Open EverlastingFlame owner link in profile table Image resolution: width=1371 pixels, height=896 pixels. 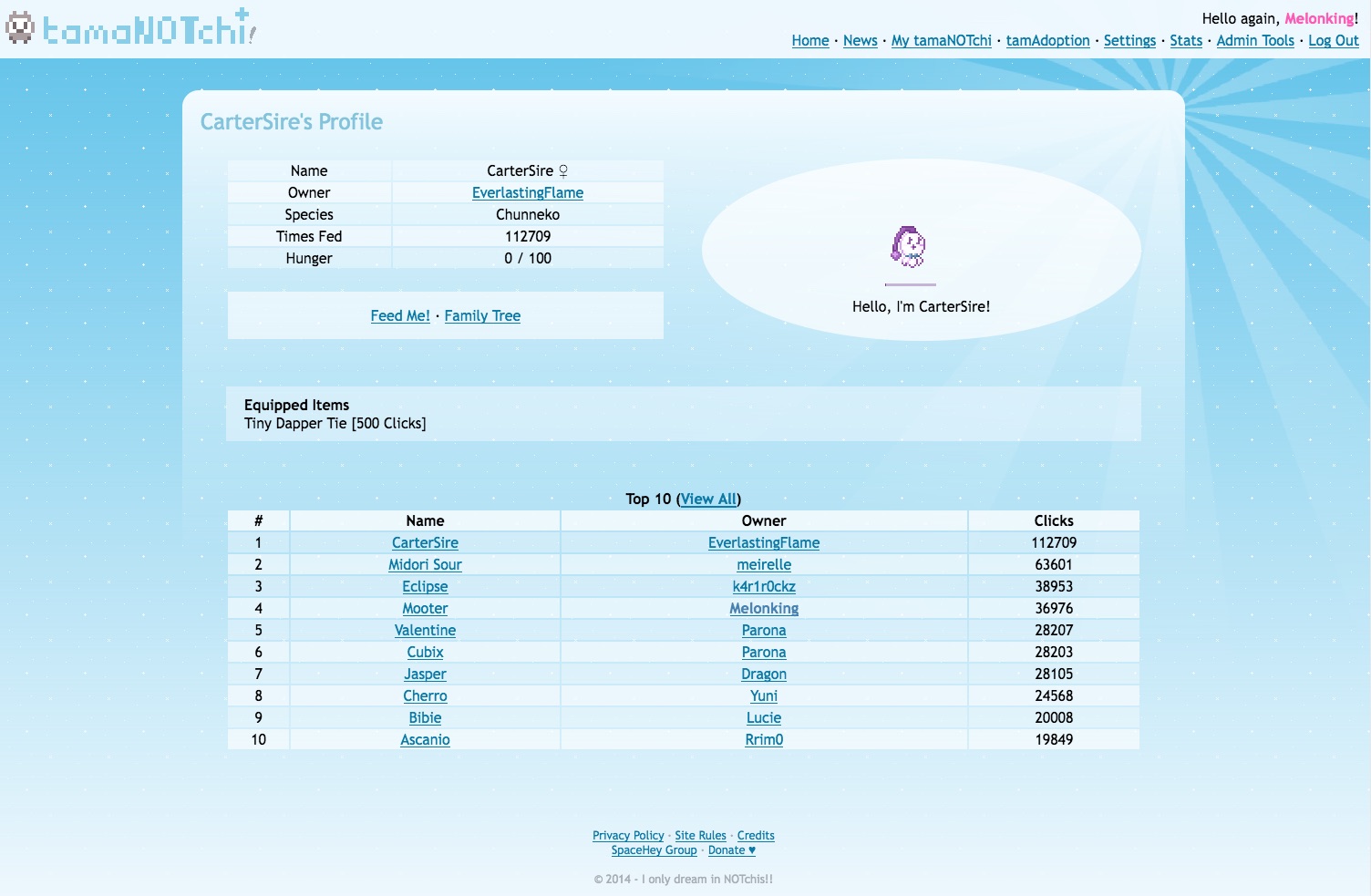(528, 193)
